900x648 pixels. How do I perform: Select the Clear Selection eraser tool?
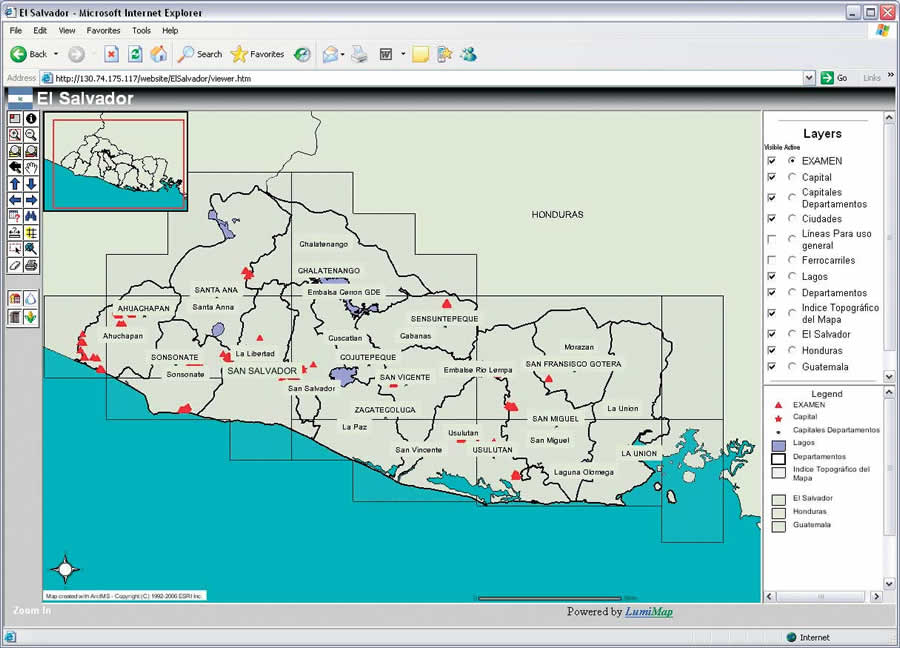click(x=15, y=265)
